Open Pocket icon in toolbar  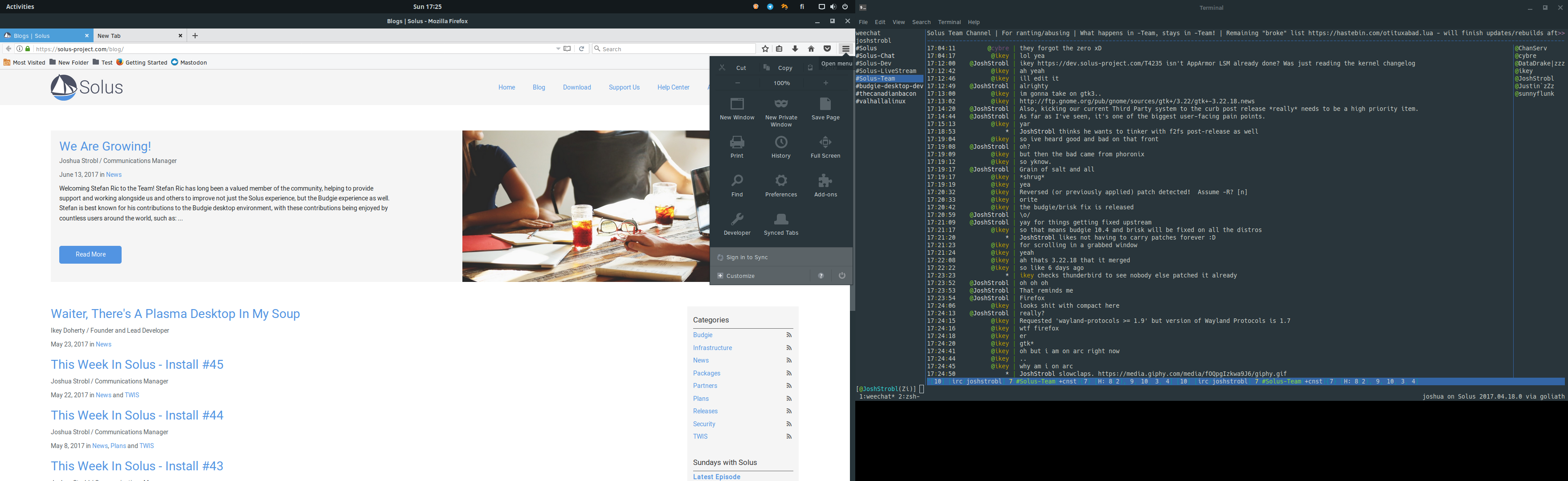click(827, 49)
